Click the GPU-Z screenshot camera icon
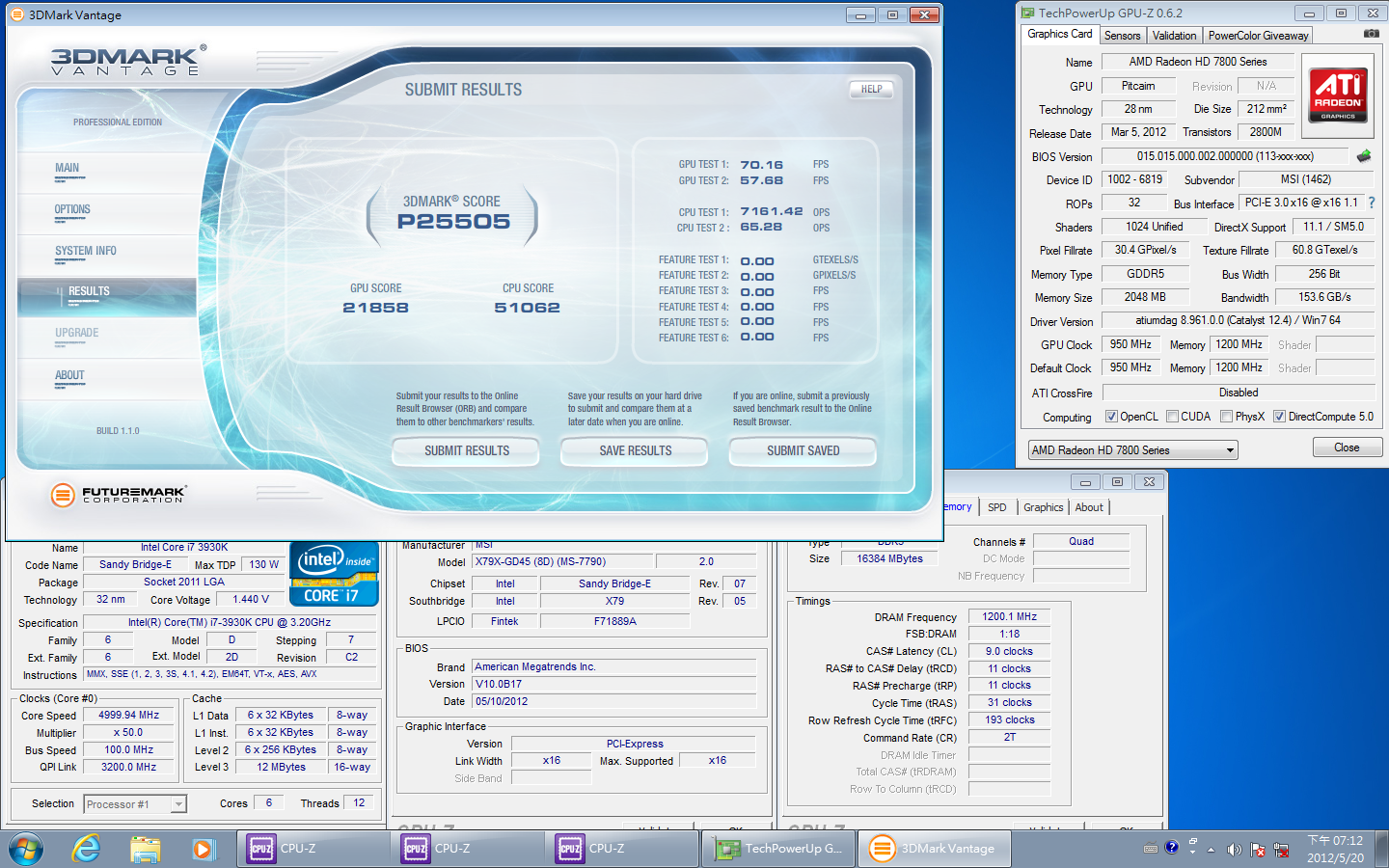Viewport: 1389px width, 868px height. pyautogui.click(x=1371, y=34)
